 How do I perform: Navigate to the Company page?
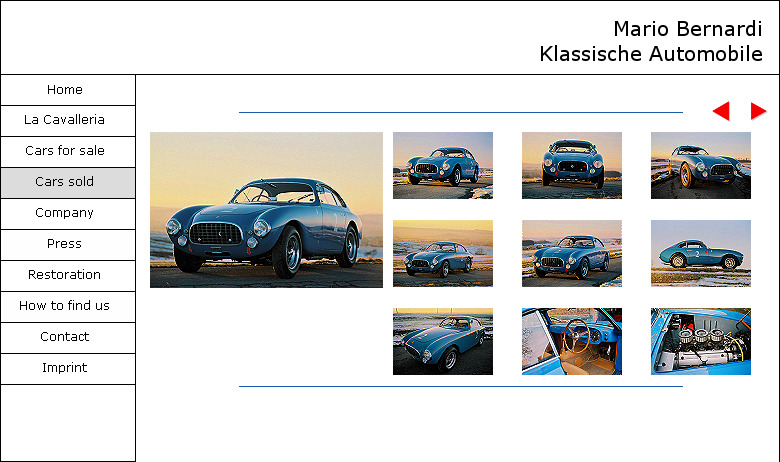65,213
